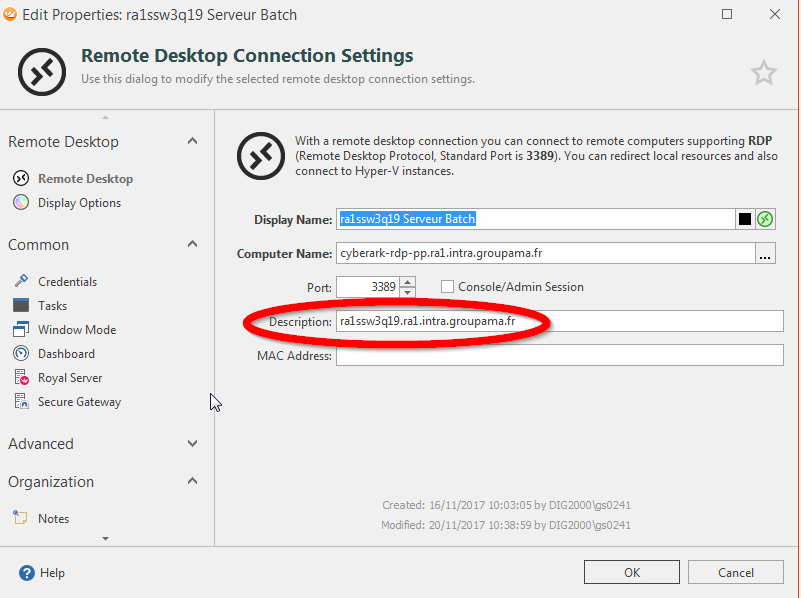Open the Dashboard page
This screenshot has height=598, width=801.
pos(66,354)
